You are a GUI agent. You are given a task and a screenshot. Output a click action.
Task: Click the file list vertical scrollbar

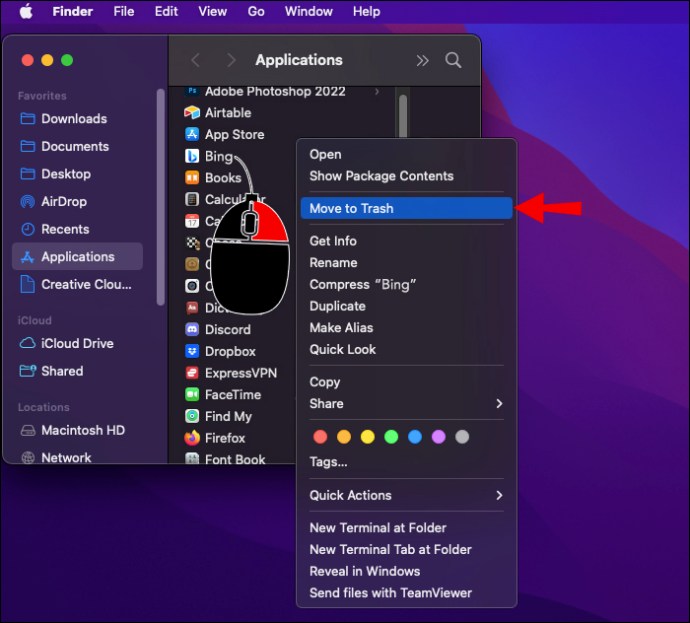(x=403, y=116)
